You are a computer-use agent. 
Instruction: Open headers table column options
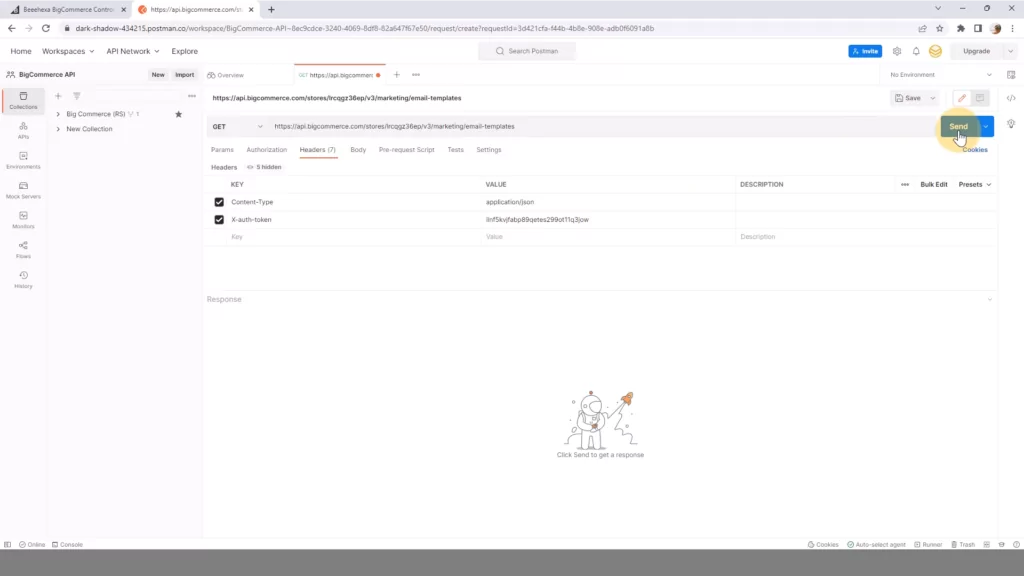click(904, 185)
